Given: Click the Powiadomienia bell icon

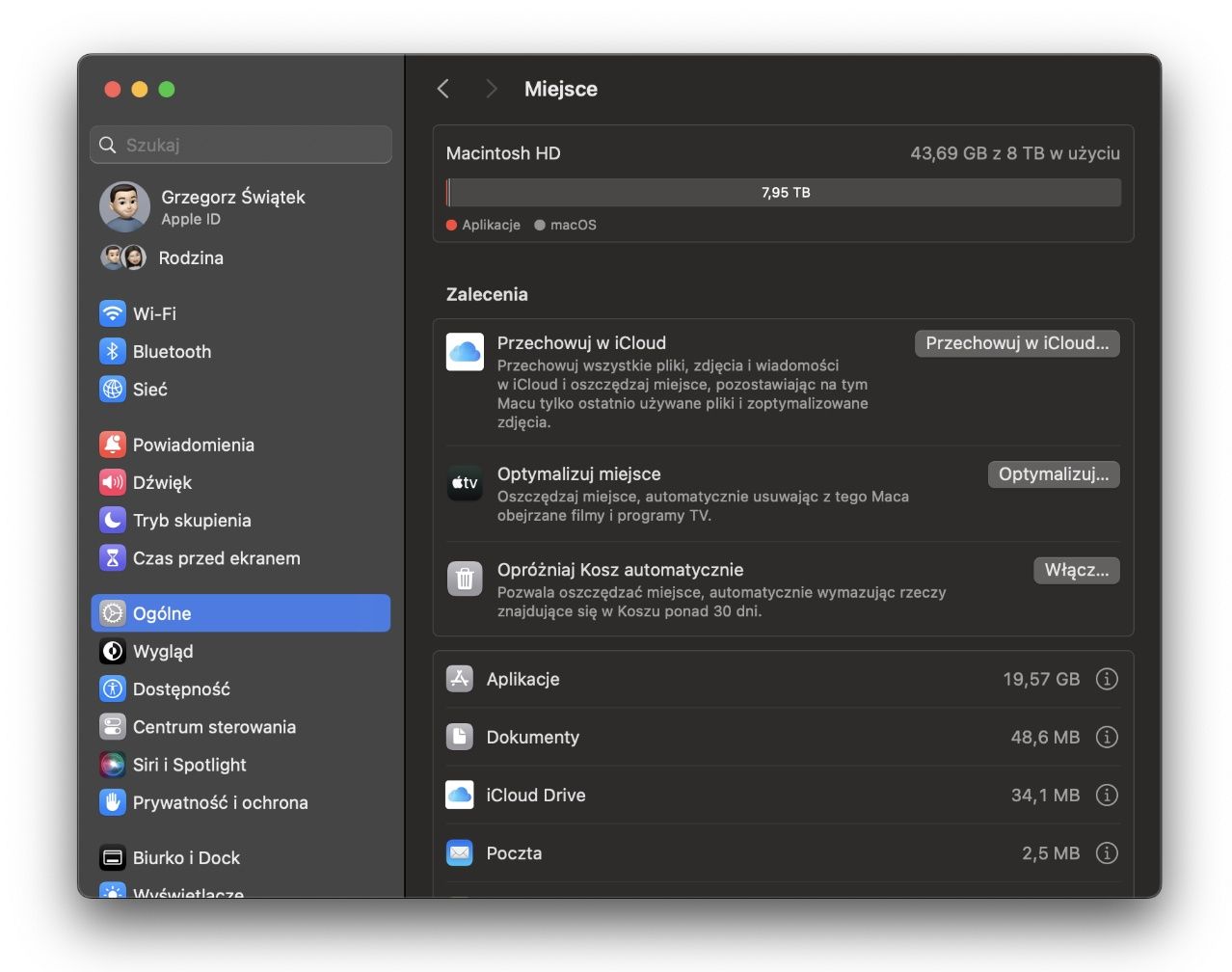Looking at the screenshot, I should click(x=113, y=445).
